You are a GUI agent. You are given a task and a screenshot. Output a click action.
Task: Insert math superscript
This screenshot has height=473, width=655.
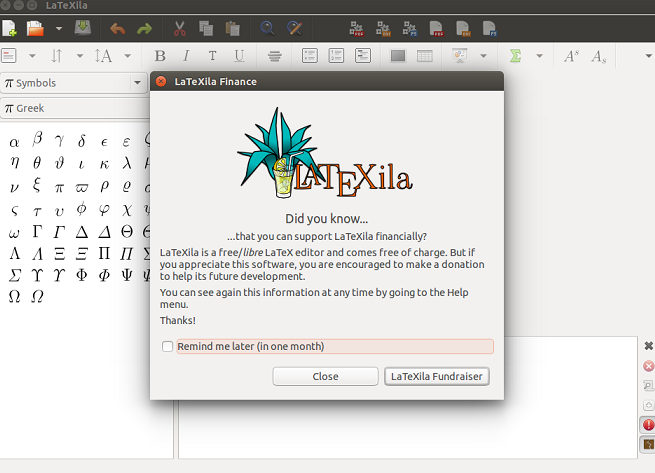571,56
